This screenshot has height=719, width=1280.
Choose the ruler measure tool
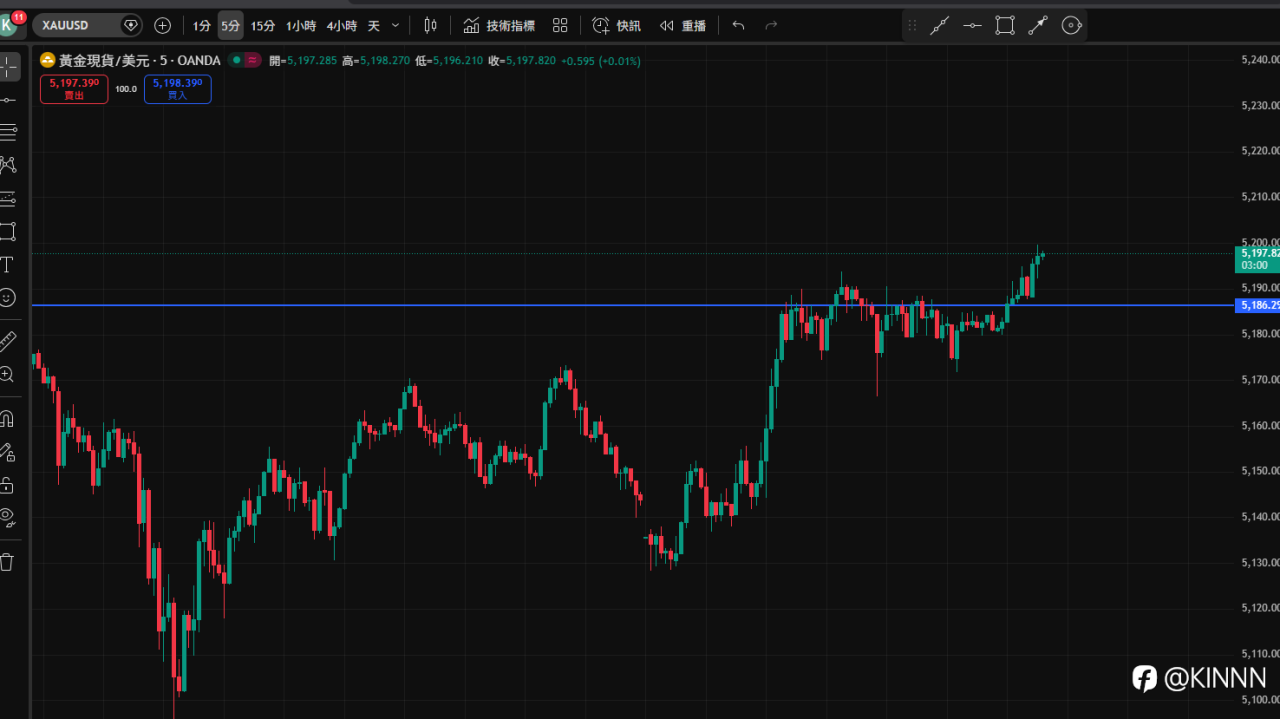pyautogui.click(x=7, y=341)
